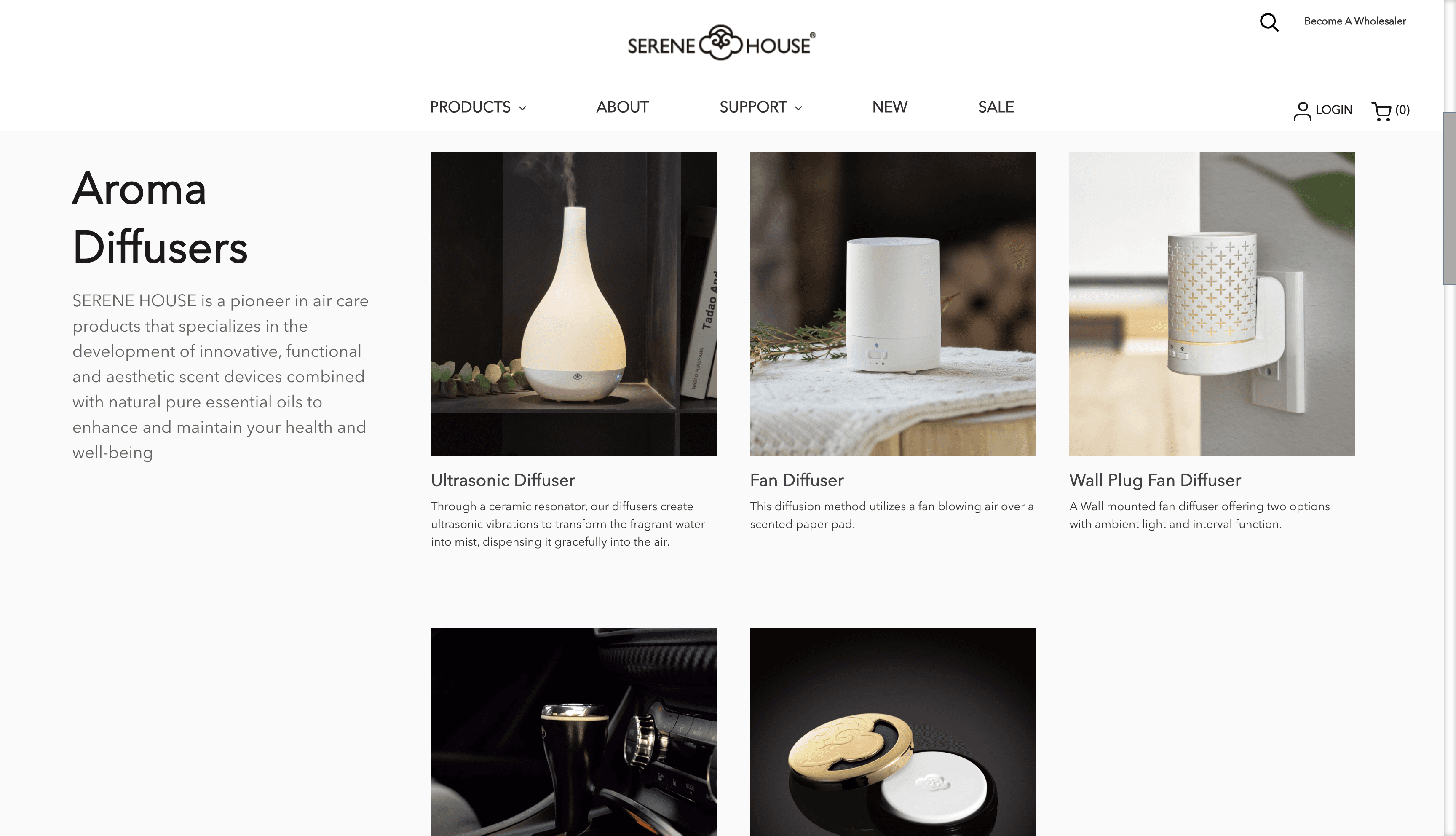The height and width of the screenshot is (836, 1456).
Task: Select the gold compact diffuser photo
Action: [892, 732]
